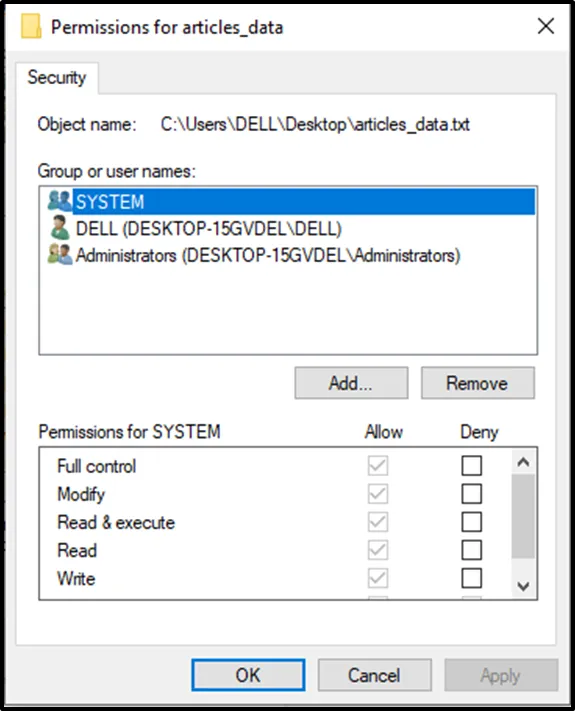Check Deny for Read & execute
575x711 pixels.
point(472,522)
